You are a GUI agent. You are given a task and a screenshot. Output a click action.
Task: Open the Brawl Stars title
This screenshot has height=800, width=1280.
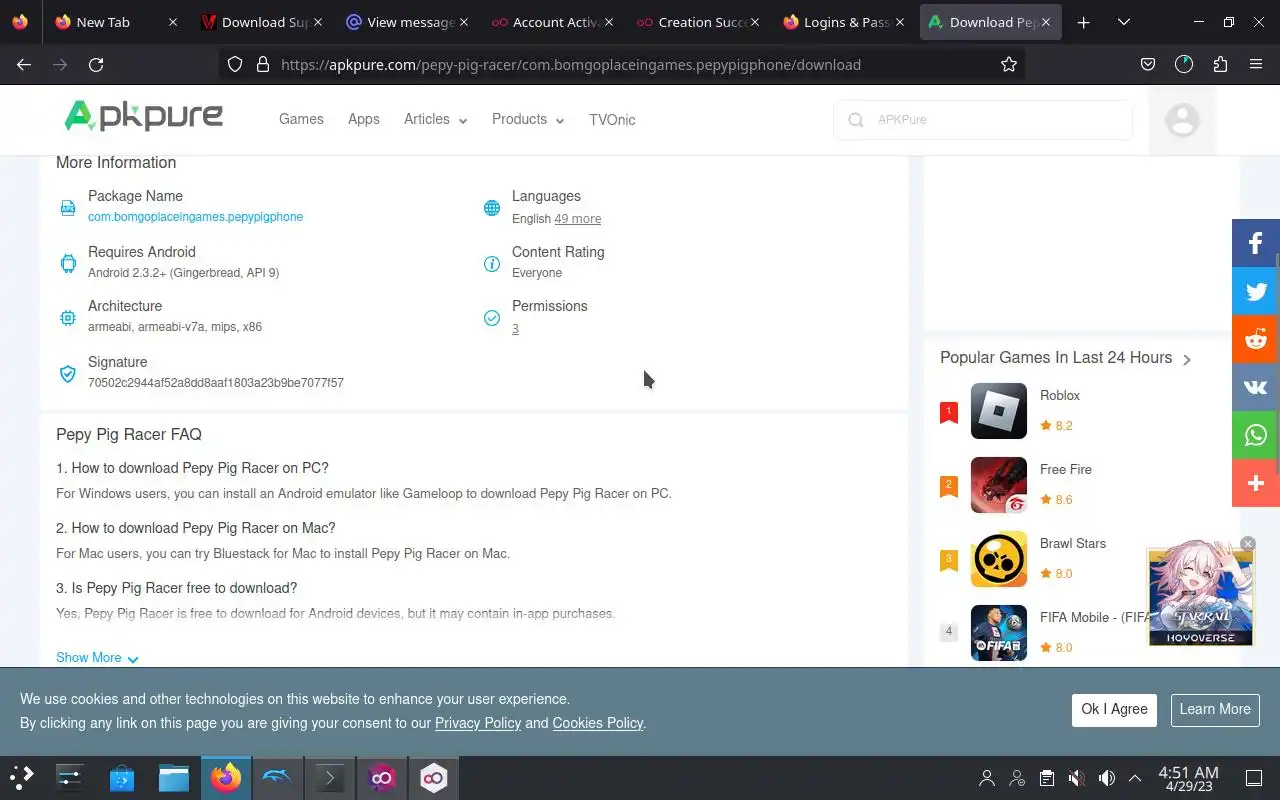(1073, 544)
